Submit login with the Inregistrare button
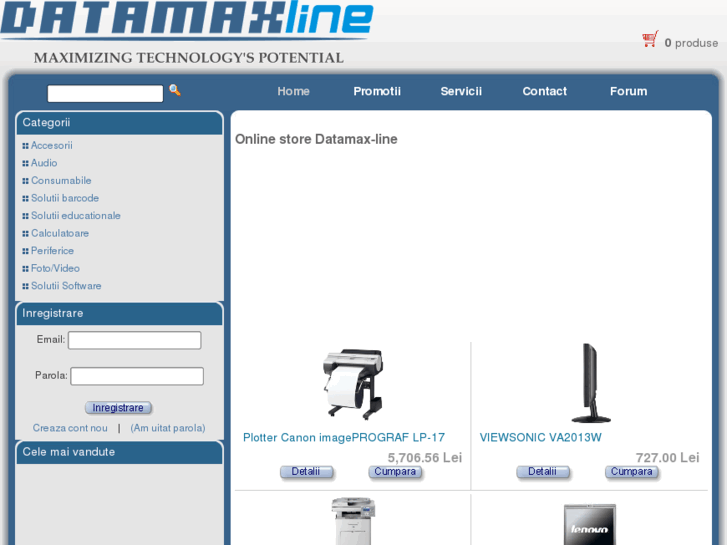The image size is (727, 545). coord(118,408)
